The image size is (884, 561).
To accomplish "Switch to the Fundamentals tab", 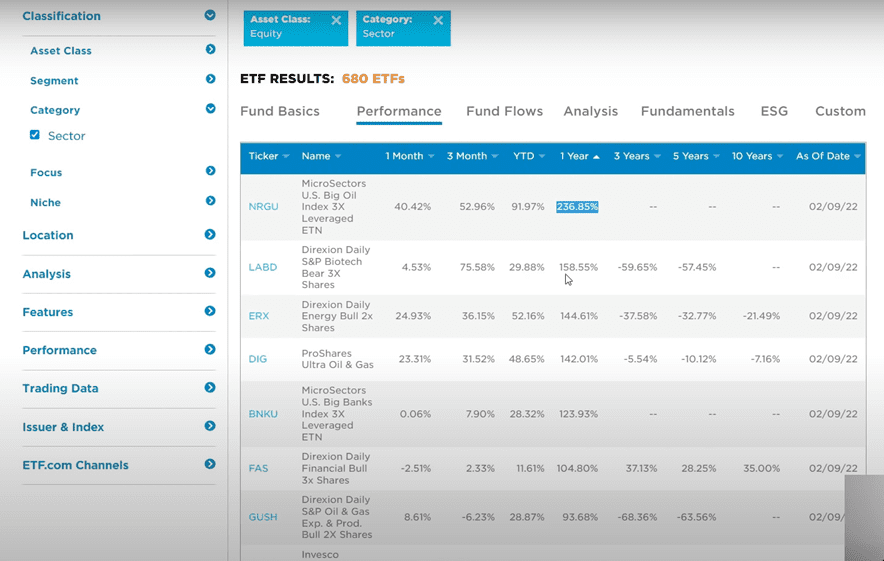I will [x=687, y=111].
